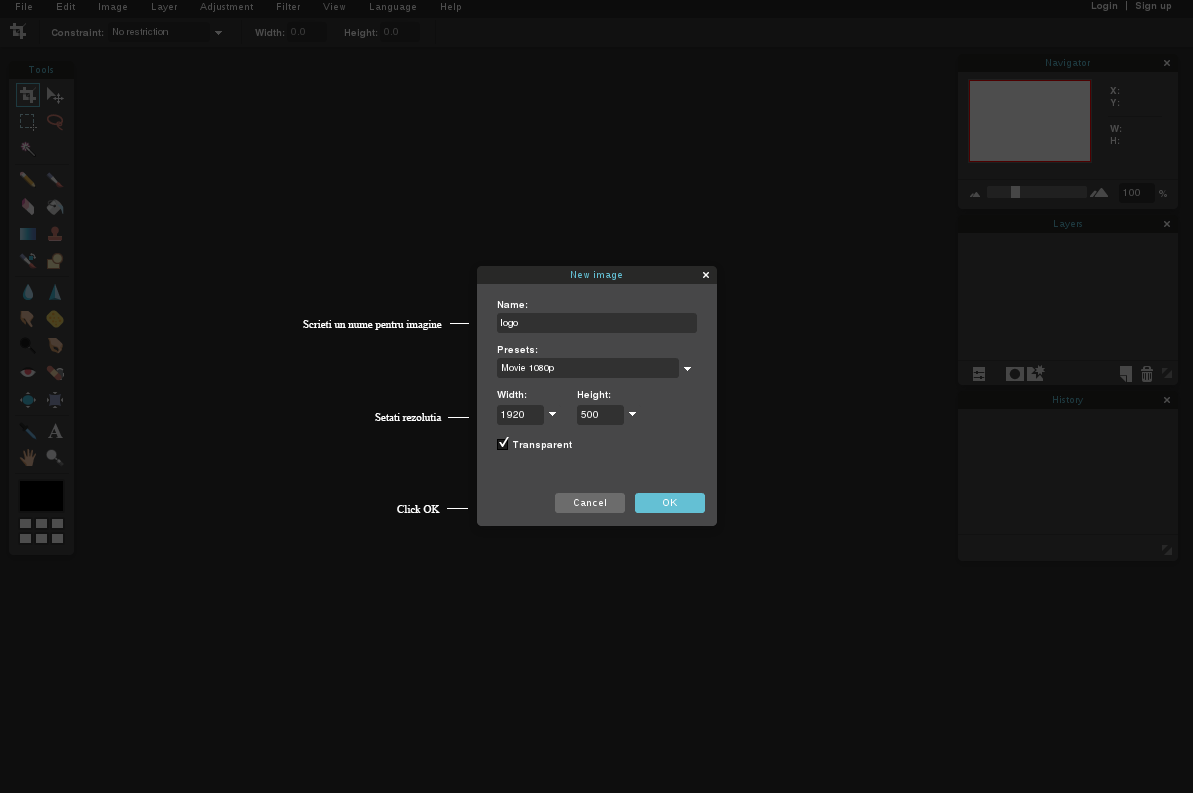Select the Gradient tool
This screenshot has height=793, width=1193.
coord(27,234)
